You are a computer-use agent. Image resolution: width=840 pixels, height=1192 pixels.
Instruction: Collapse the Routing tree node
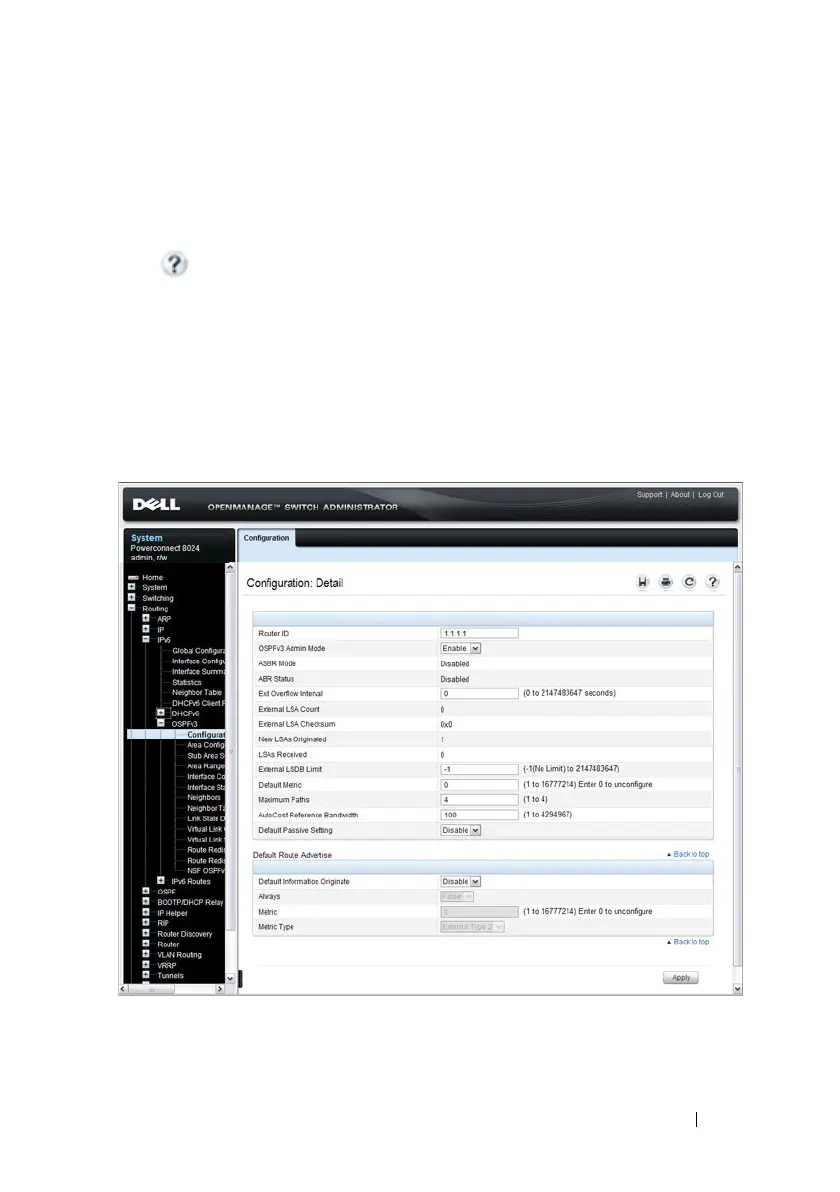[x=132, y=608]
